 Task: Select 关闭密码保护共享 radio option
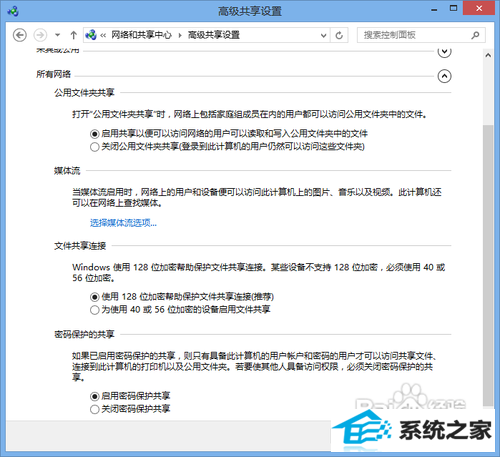coord(95,409)
